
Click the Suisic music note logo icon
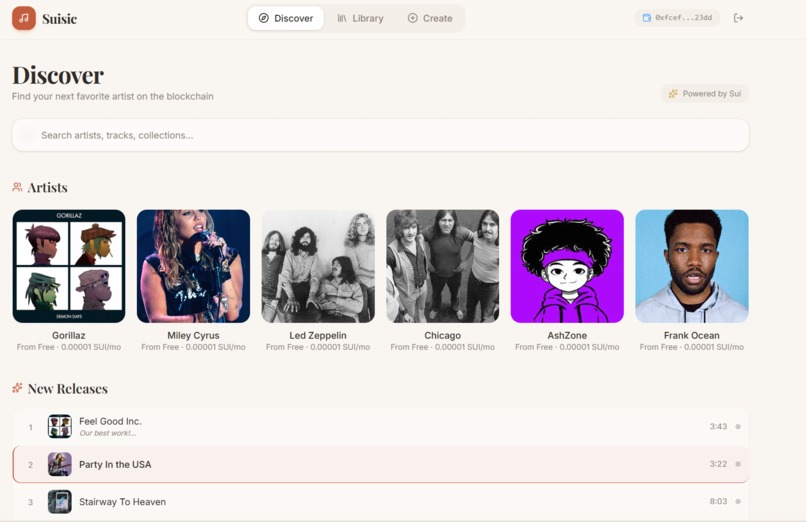[x=24, y=18]
